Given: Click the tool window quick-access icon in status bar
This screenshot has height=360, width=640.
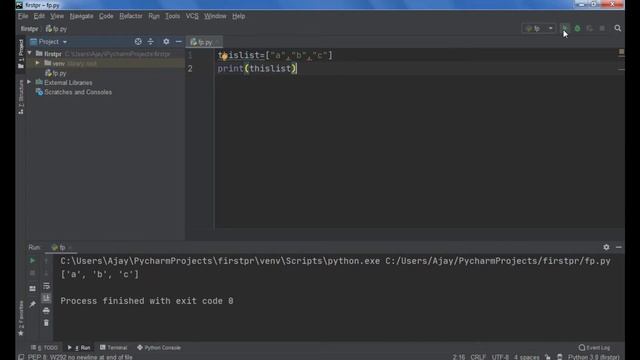Looking at the screenshot, I should pos(21,357).
